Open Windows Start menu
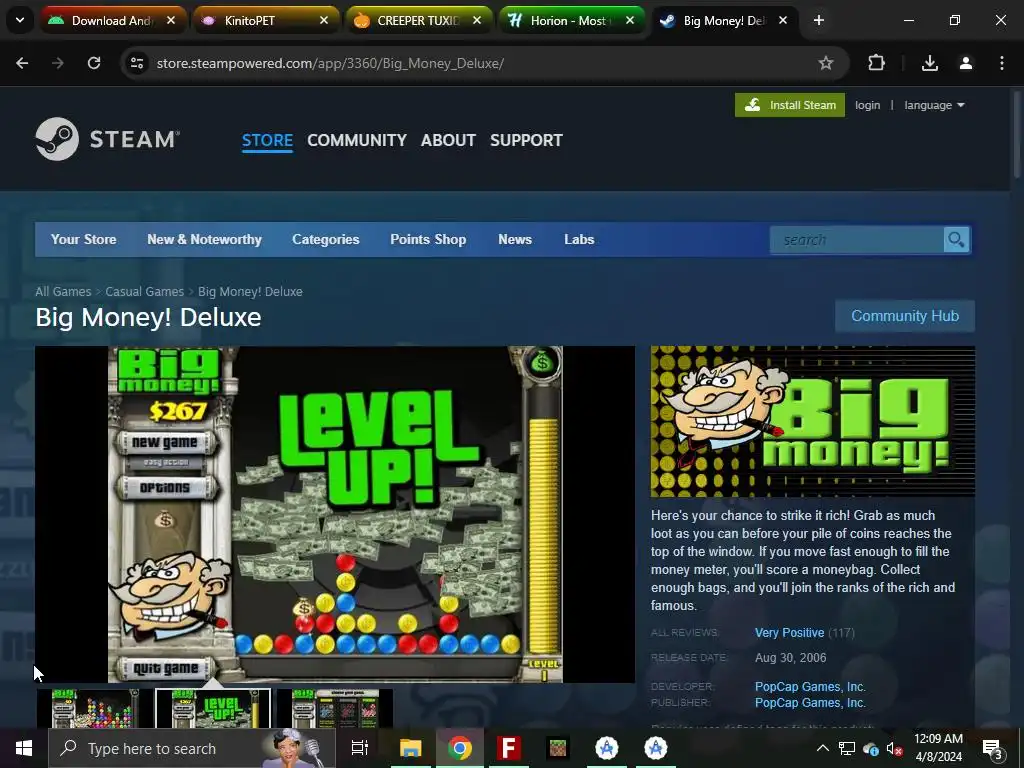 coord(24,748)
